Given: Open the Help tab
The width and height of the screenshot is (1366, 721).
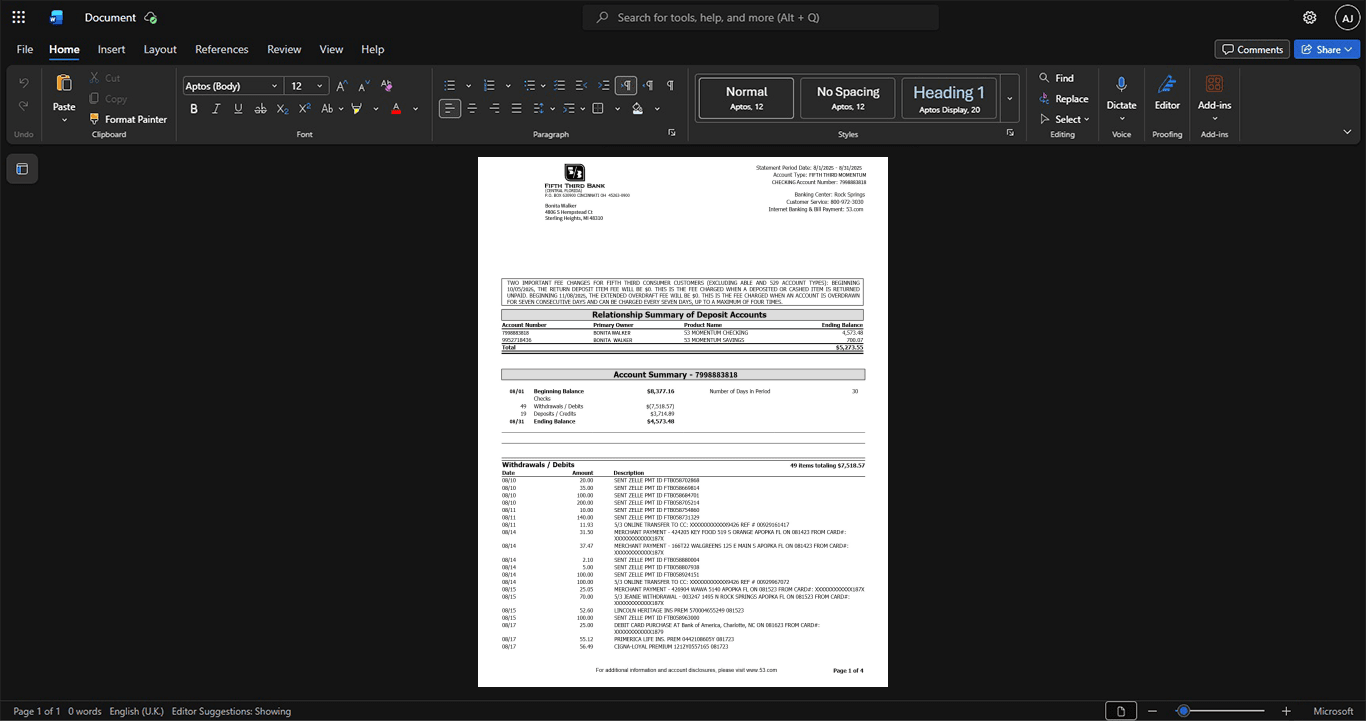Looking at the screenshot, I should point(373,49).
